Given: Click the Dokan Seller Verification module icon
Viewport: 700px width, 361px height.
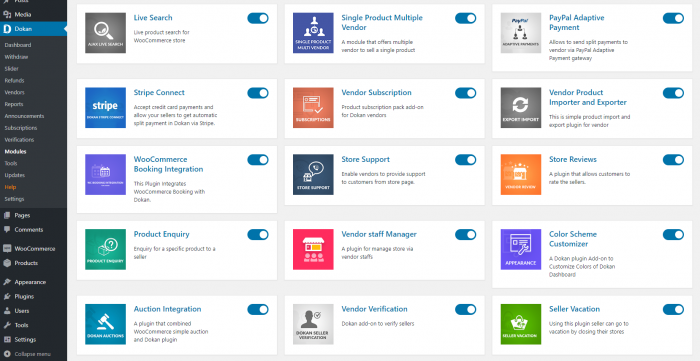Looking at the screenshot, I should (313, 324).
